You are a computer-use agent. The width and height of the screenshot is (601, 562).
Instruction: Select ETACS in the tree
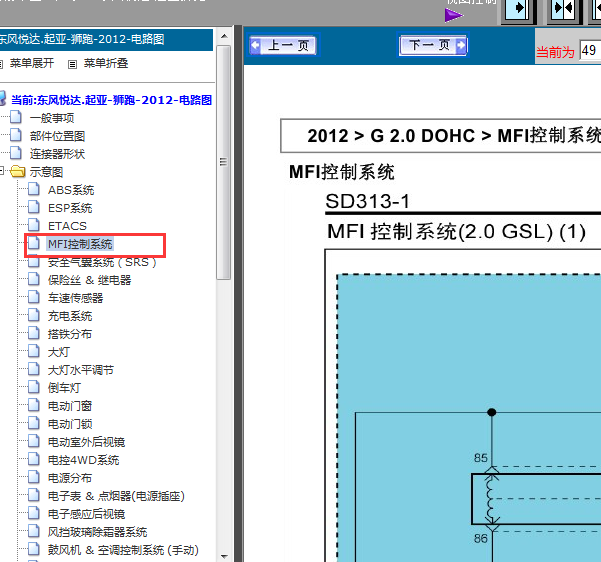click(67, 226)
